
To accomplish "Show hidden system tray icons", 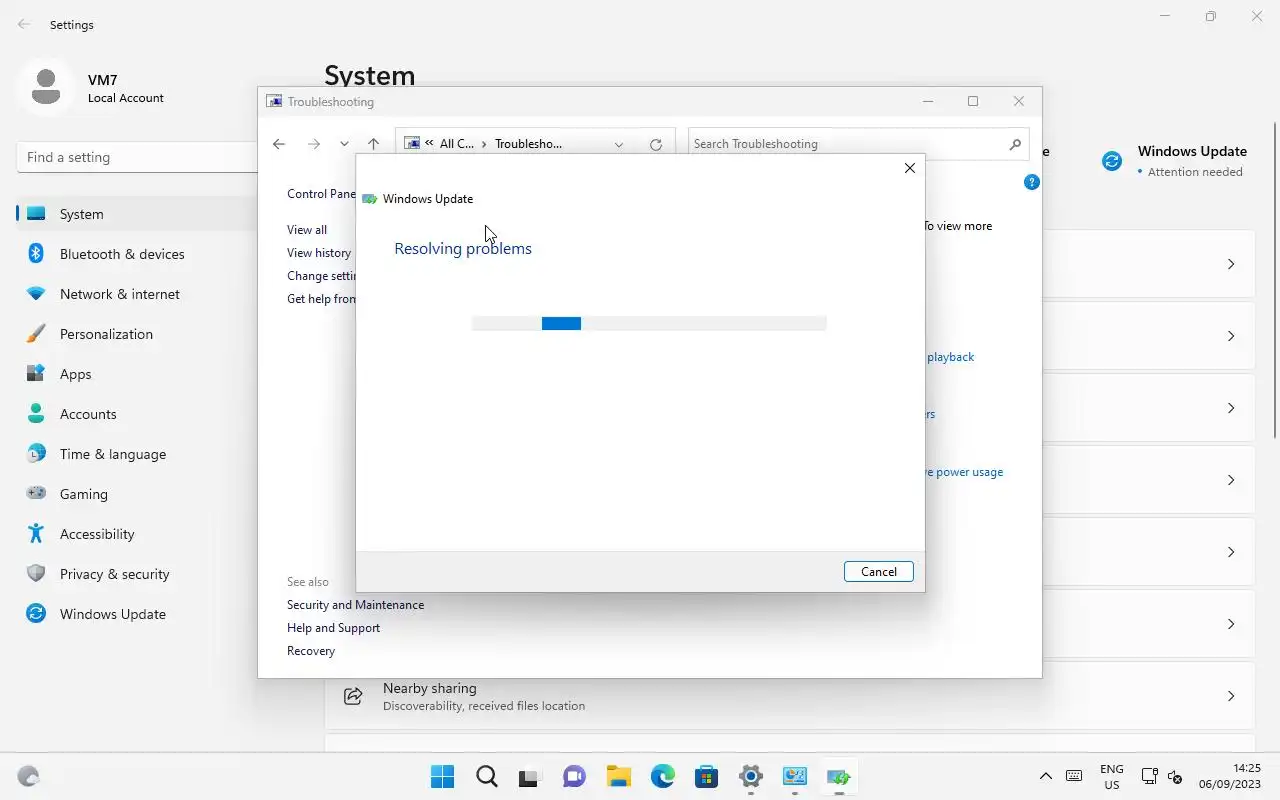I will point(1045,776).
